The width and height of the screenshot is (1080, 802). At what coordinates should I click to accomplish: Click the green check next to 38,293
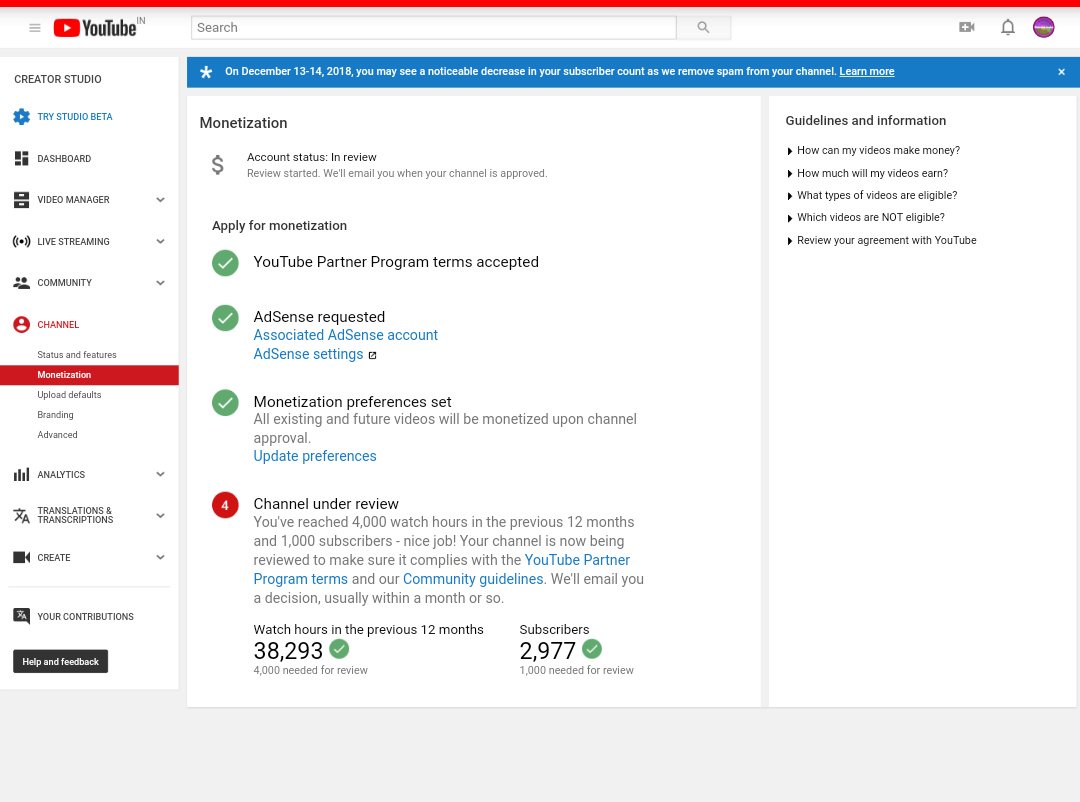pos(339,648)
